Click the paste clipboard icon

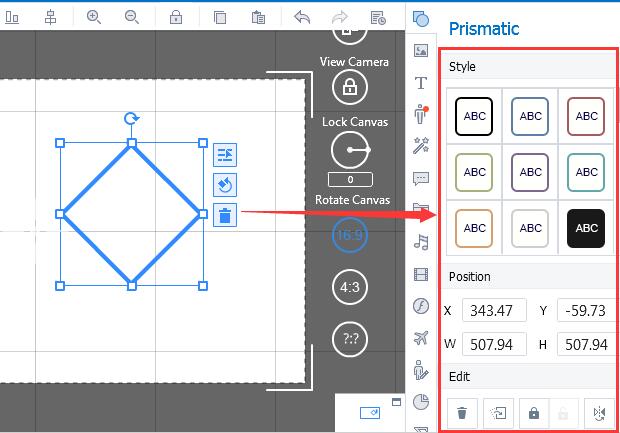[x=258, y=17]
